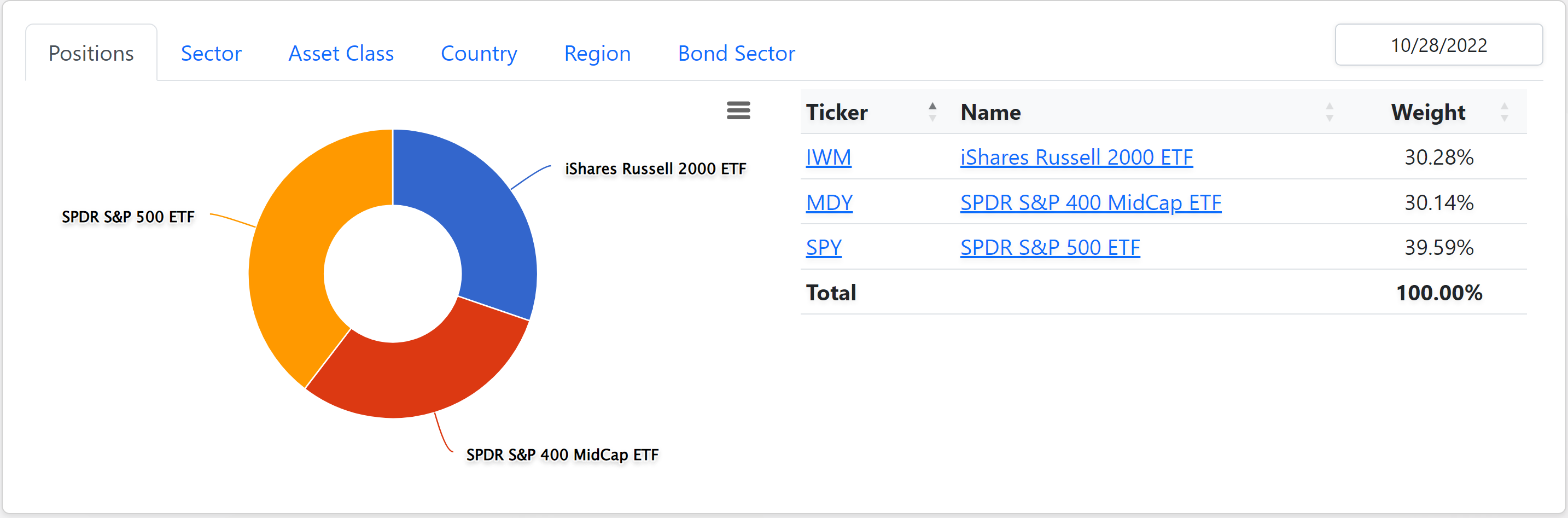Sort table by Ticker column arrows
The width and height of the screenshot is (1568, 518).
[932, 112]
